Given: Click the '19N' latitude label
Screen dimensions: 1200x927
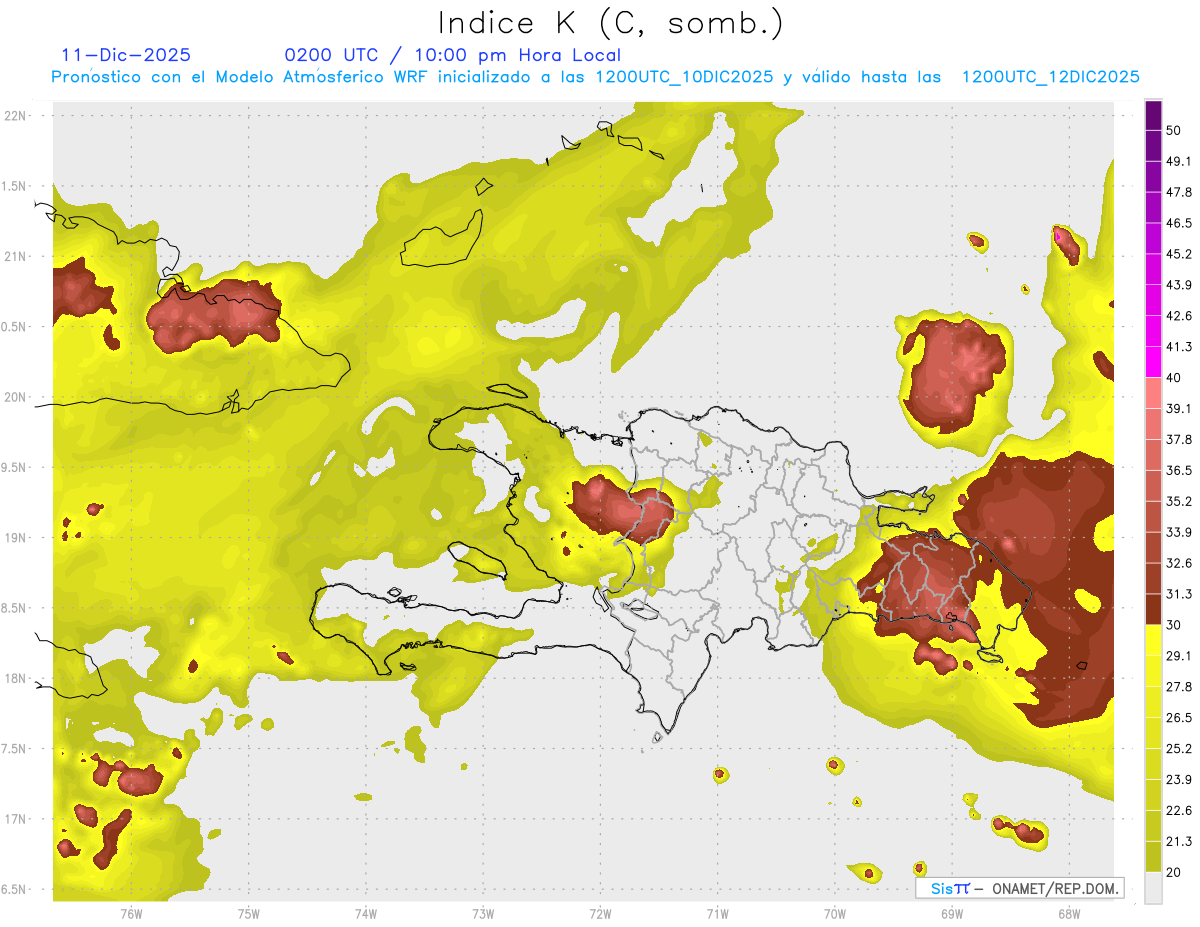Looking at the screenshot, I should pyautogui.click(x=15, y=537).
